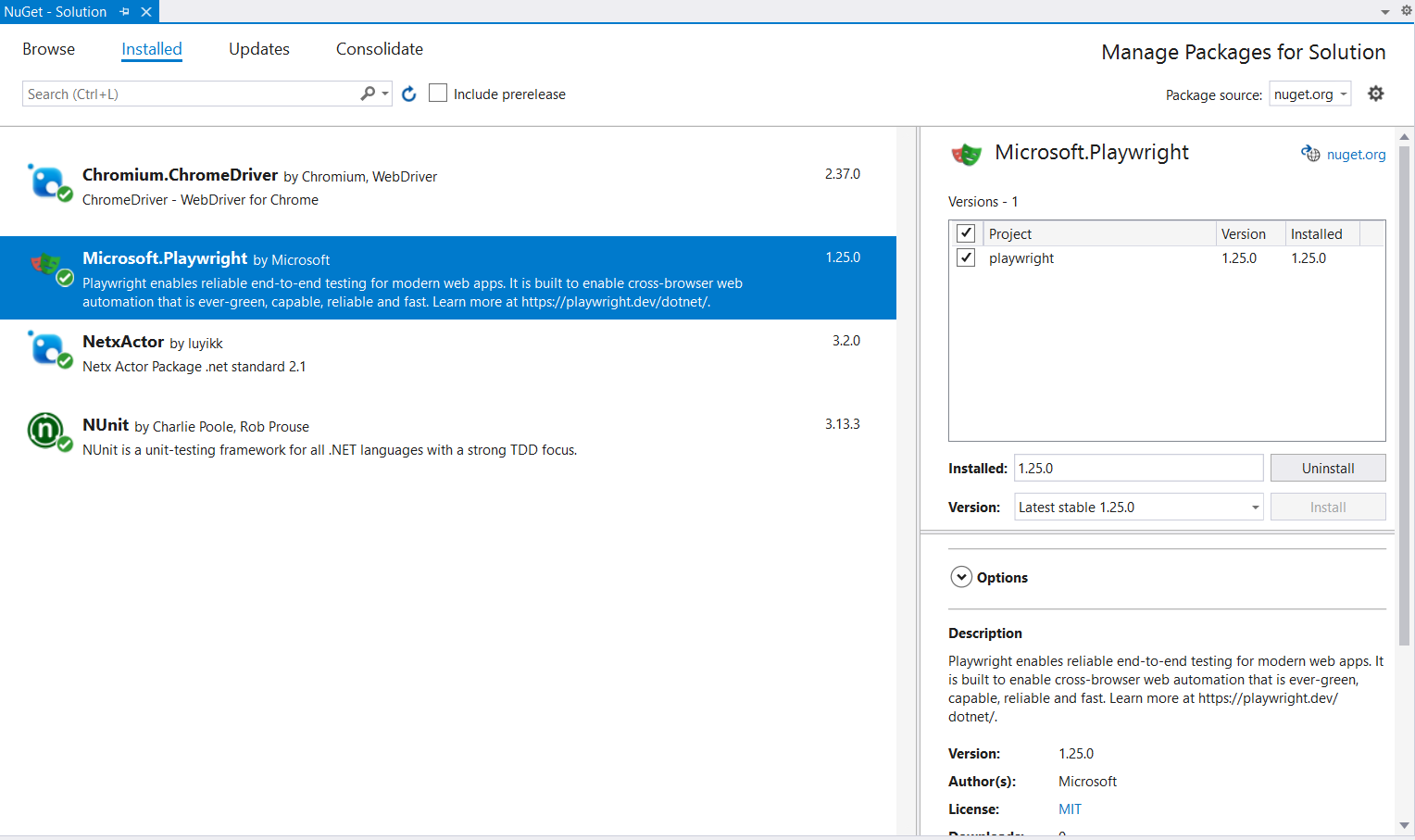This screenshot has height=840, width=1415.
Task: Pin the NuGet - Solution tab
Action: pyautogui.click(x=125, y=12)
